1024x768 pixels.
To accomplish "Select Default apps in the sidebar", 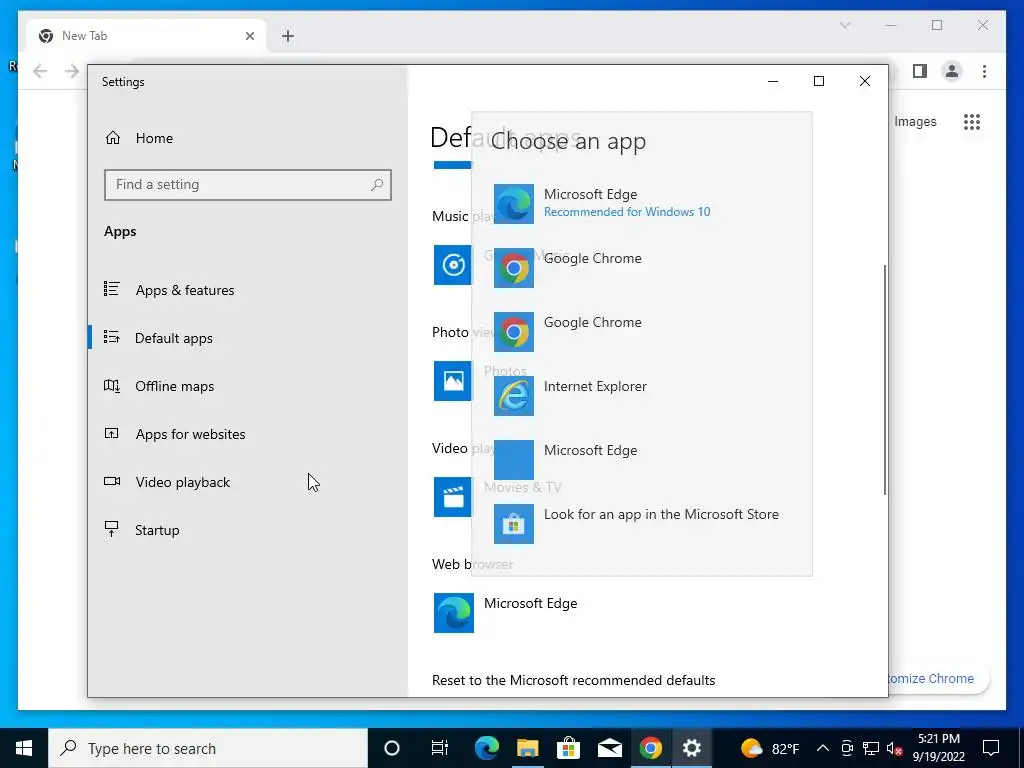I will tap(248, 338).
